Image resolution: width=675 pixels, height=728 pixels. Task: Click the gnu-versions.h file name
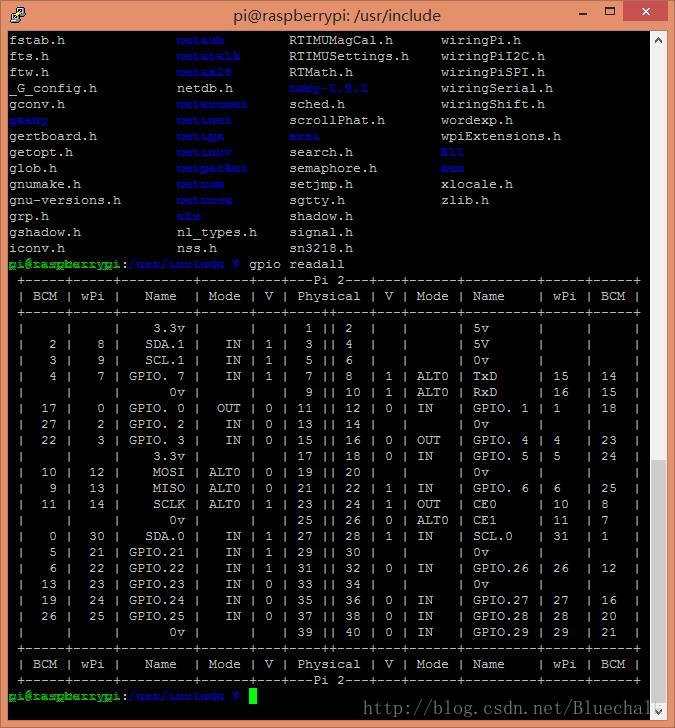64,200
